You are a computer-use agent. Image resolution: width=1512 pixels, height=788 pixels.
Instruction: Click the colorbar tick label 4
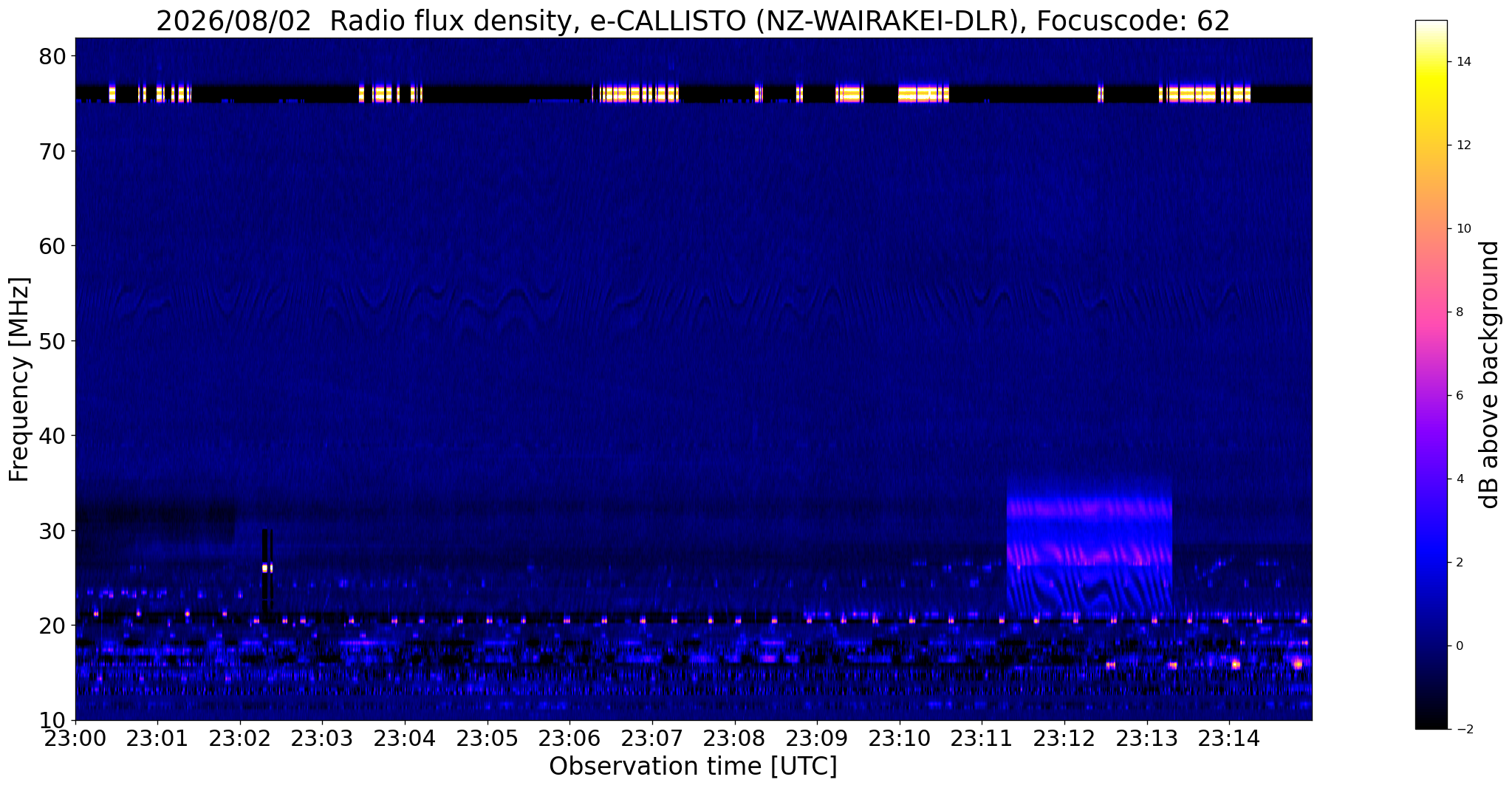[x=1459, y=479]
